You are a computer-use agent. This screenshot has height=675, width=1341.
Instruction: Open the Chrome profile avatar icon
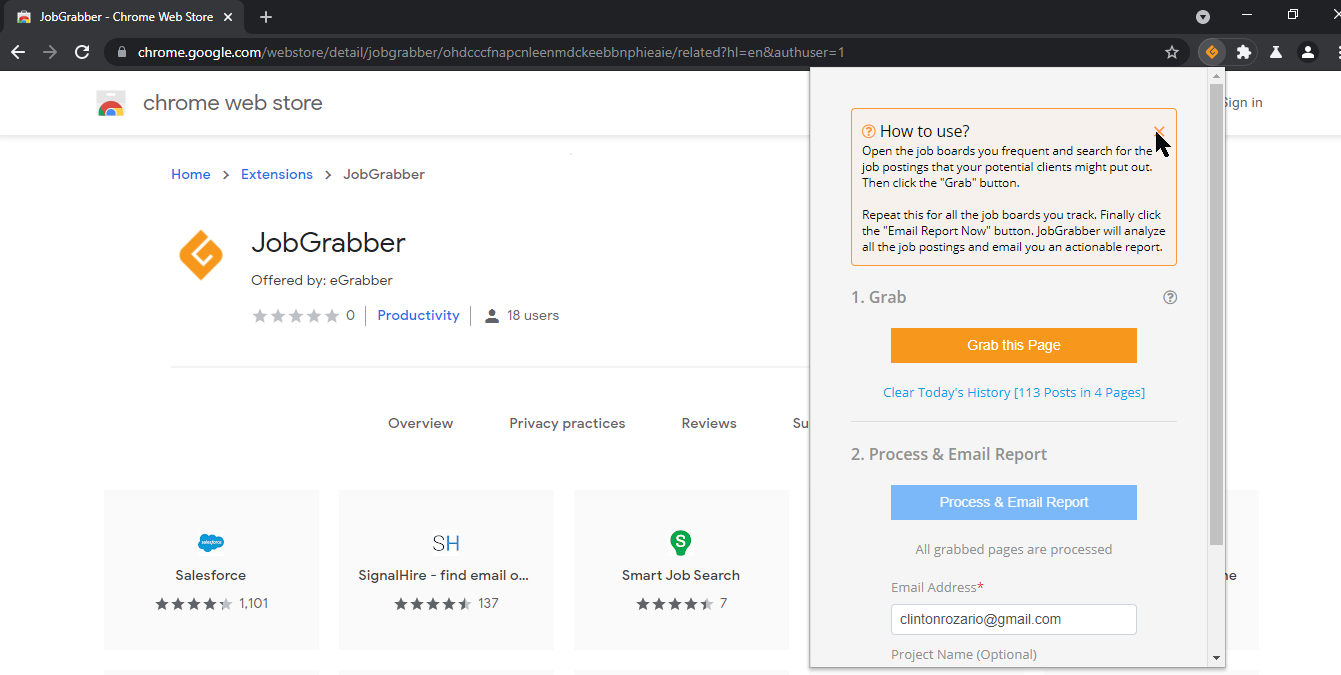[1307, 52]
